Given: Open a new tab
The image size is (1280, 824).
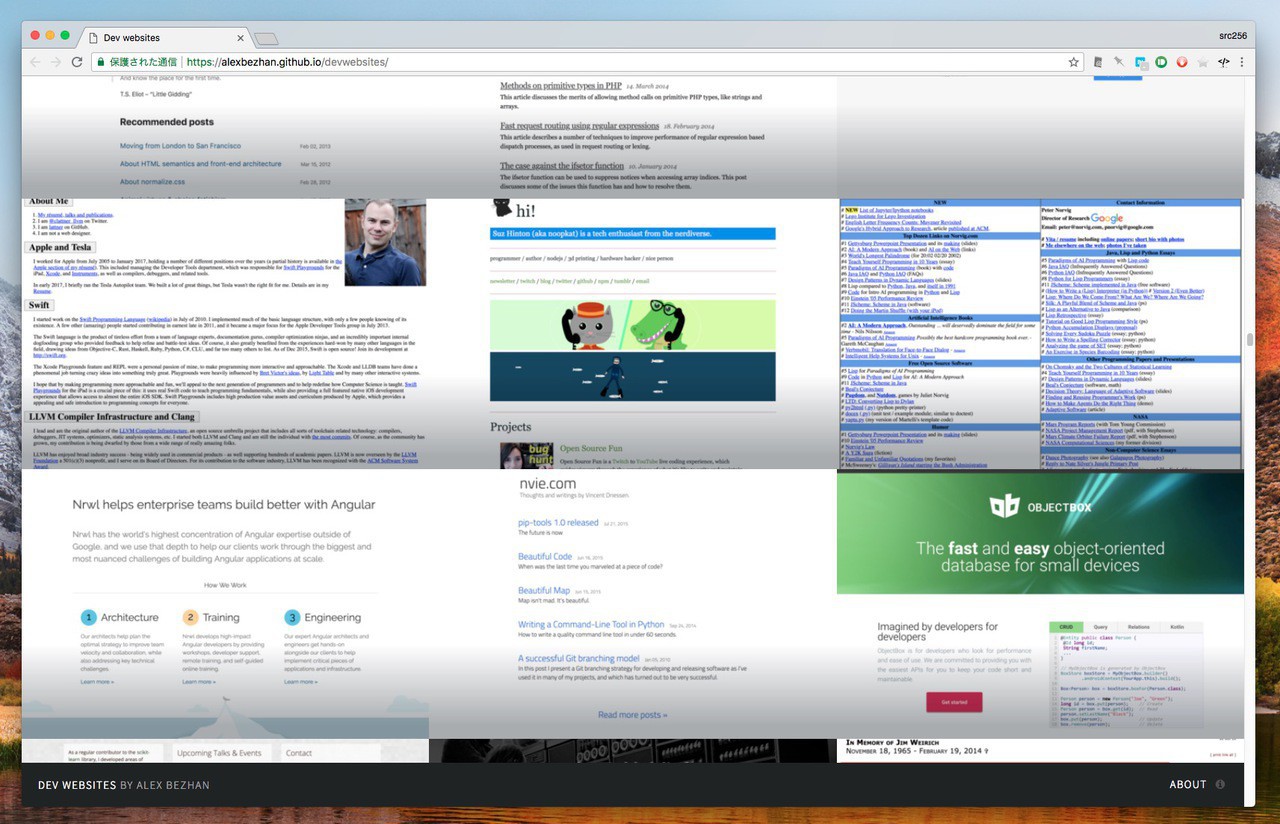Looking at the screenshot, I should (x=265, y=38).
